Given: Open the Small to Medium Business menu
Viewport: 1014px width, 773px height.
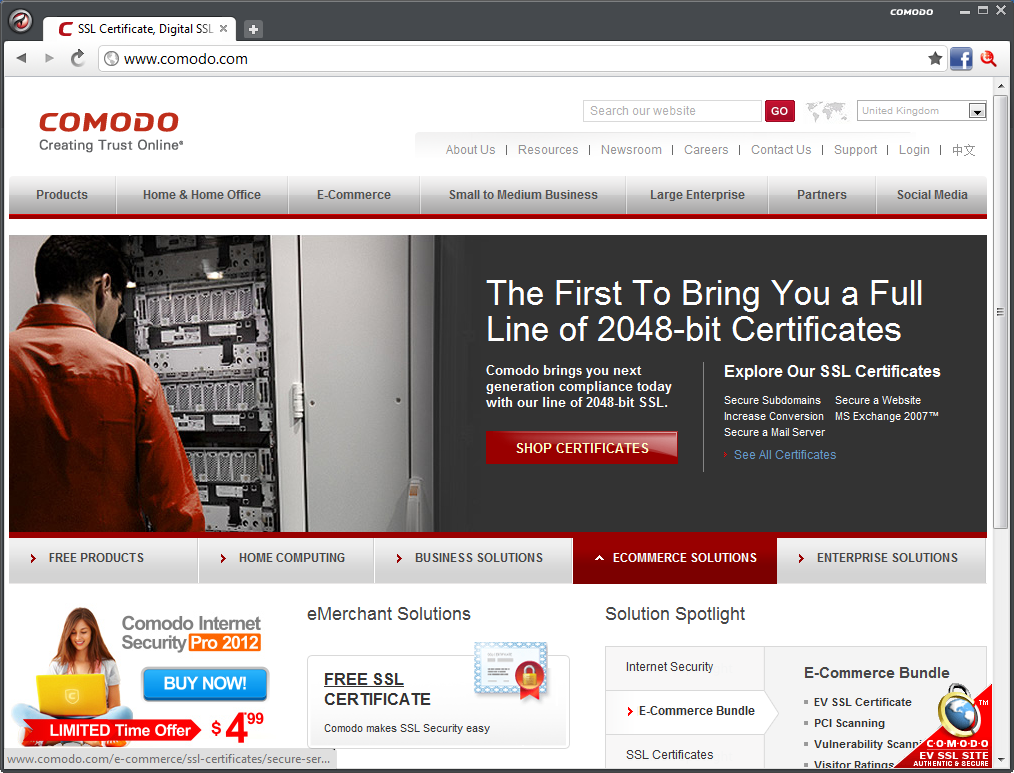Looking at the screenshot, I should pyautogui.click(x=523, y=195).
